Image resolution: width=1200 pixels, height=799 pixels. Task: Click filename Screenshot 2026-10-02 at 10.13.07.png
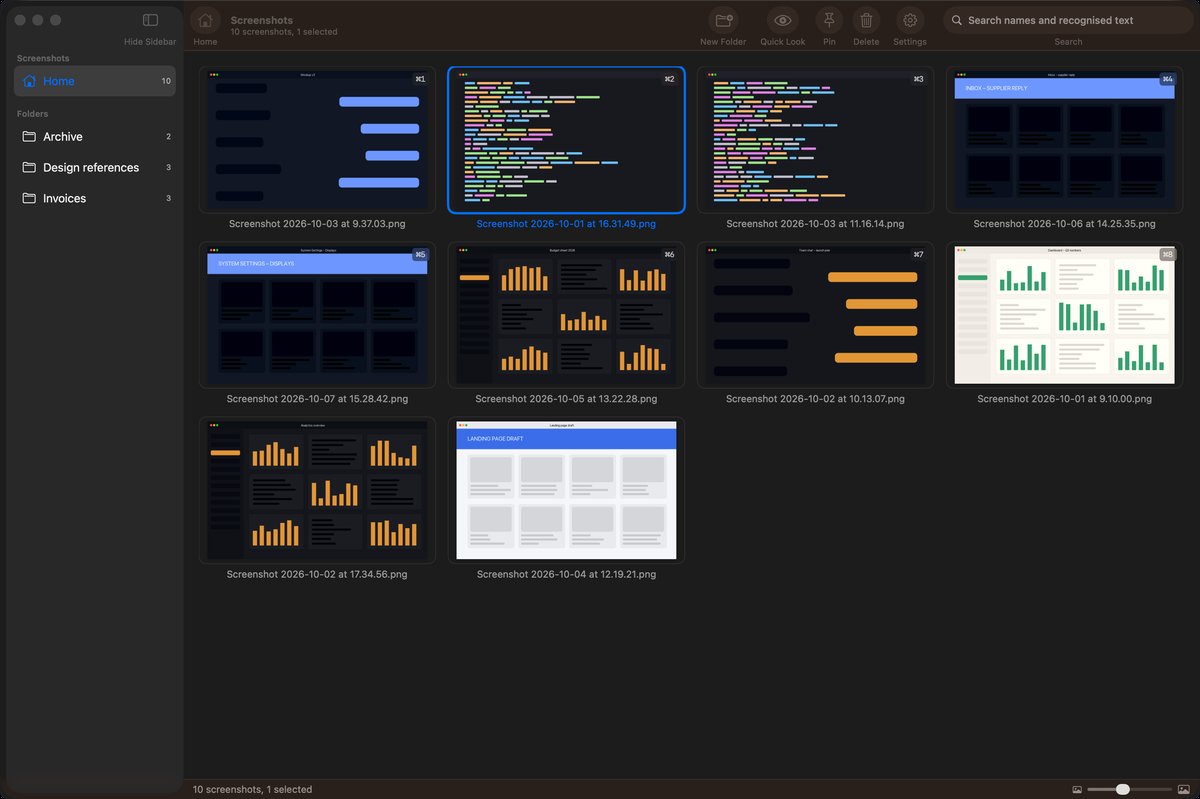coord(815,399)
